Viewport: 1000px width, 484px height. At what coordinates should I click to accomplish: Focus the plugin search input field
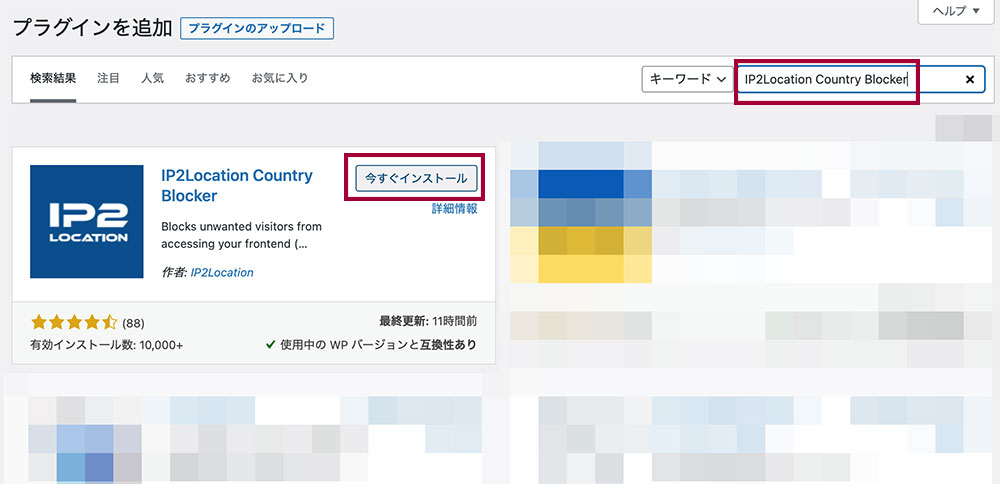click(x=850, y=79)
